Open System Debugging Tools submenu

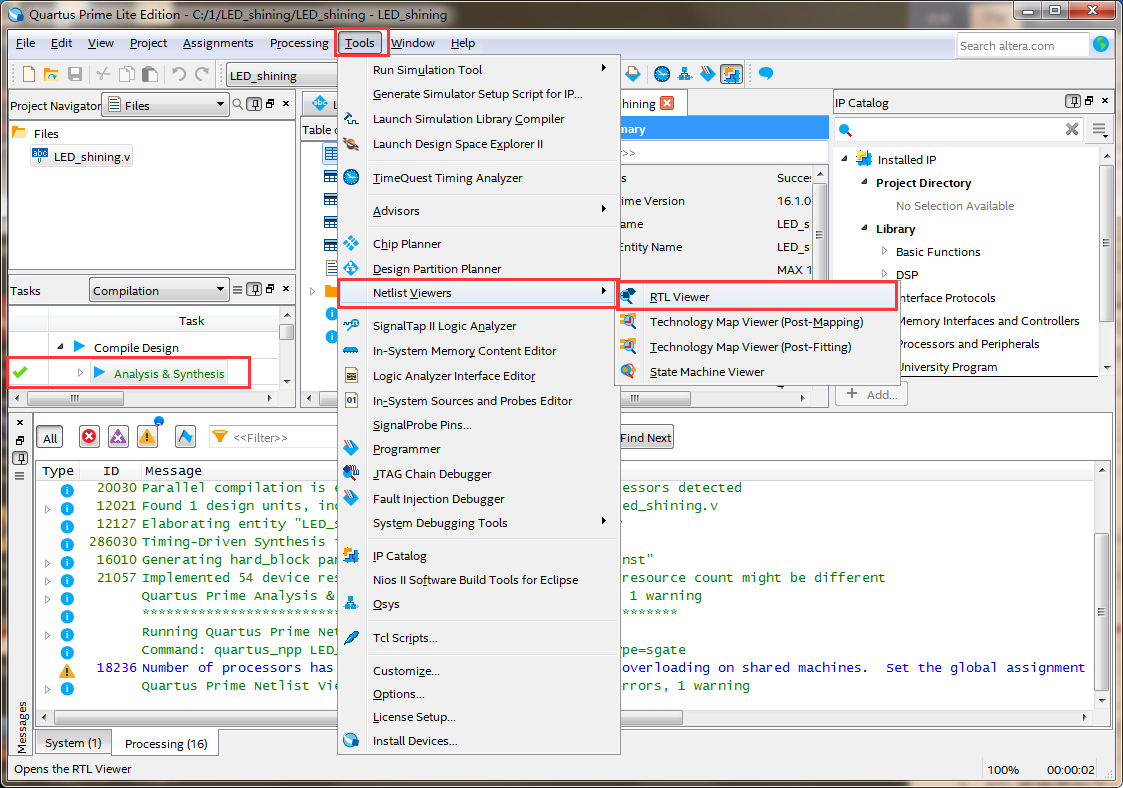pos(478,523)
